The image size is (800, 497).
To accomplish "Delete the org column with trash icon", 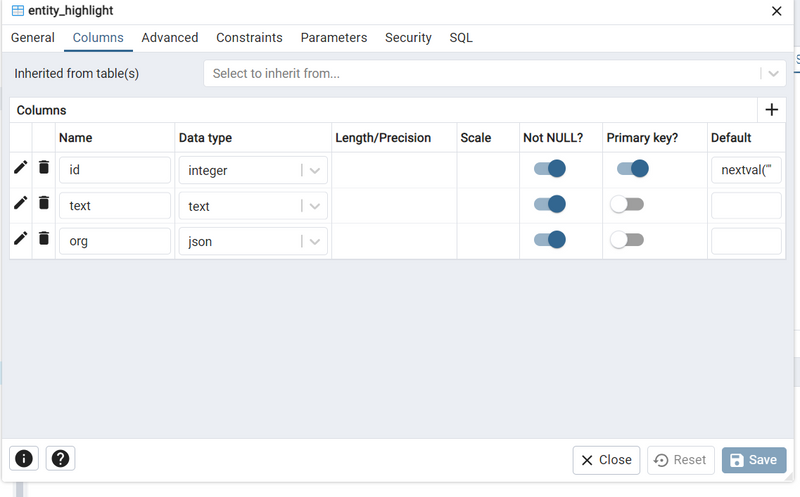I will click(44, 239).
